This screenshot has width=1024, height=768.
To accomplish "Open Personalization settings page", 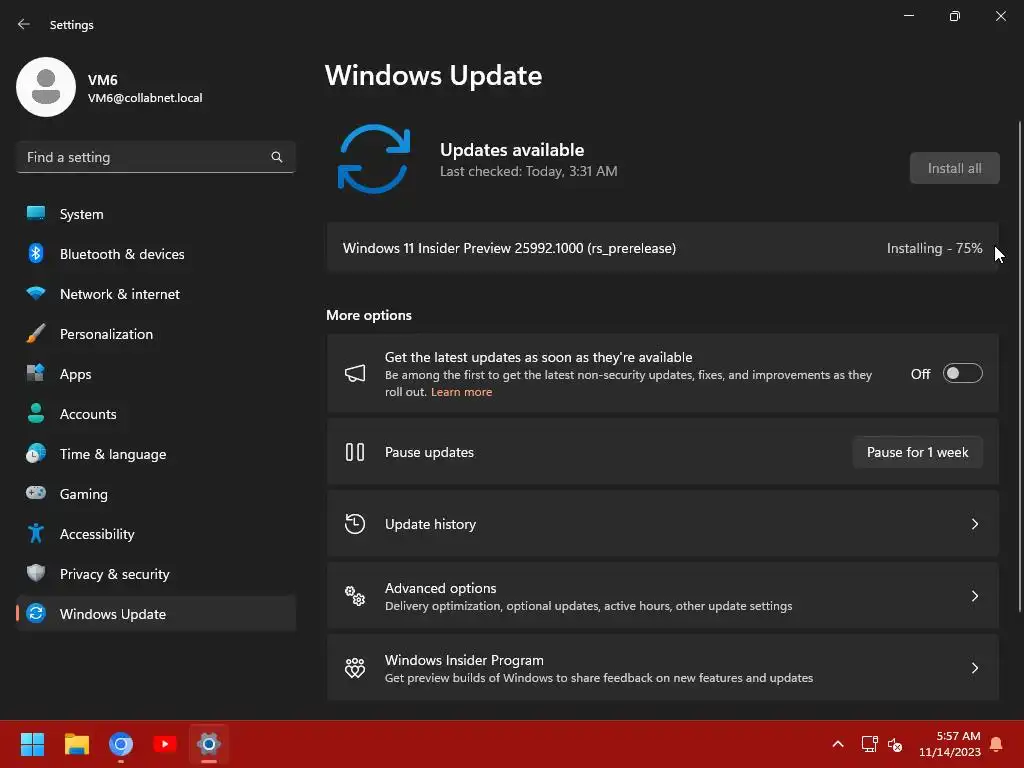I will click(x=156, y=334).
